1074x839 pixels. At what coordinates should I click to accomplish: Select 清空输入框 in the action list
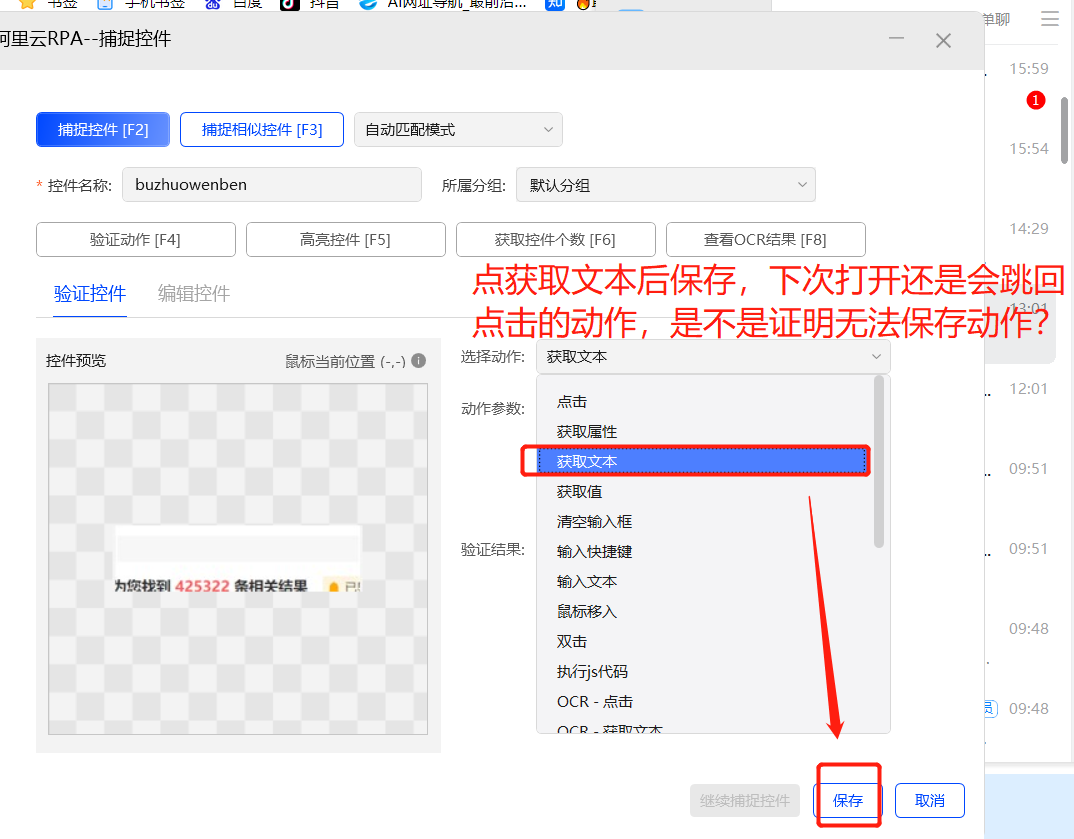click(x=704, y=522)
